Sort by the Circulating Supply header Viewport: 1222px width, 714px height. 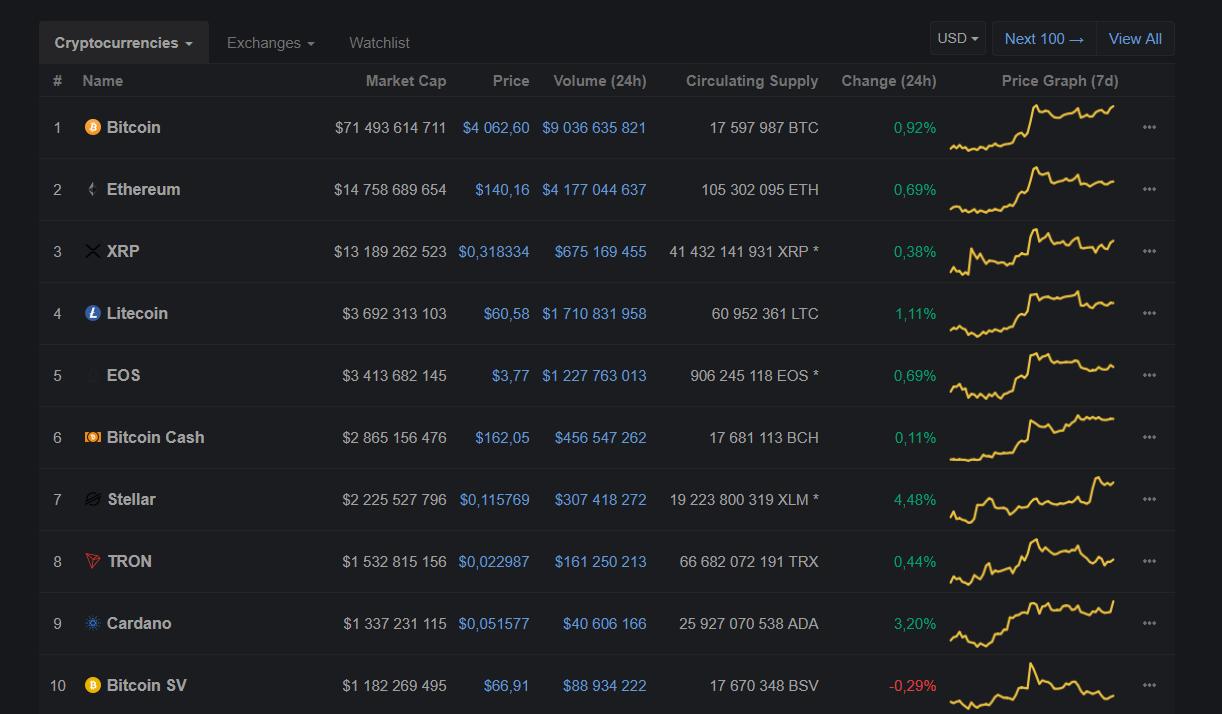[x=752, y=81]
